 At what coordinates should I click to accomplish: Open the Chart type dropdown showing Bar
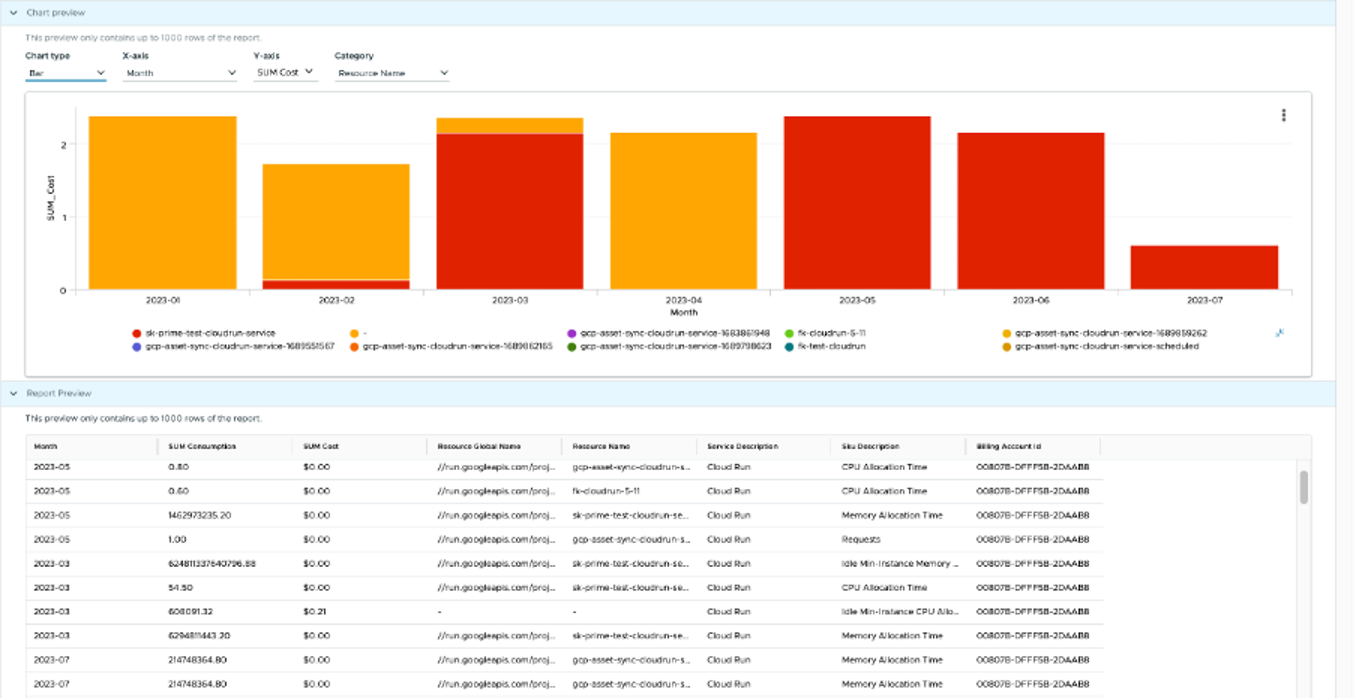(x=66, y=73)
